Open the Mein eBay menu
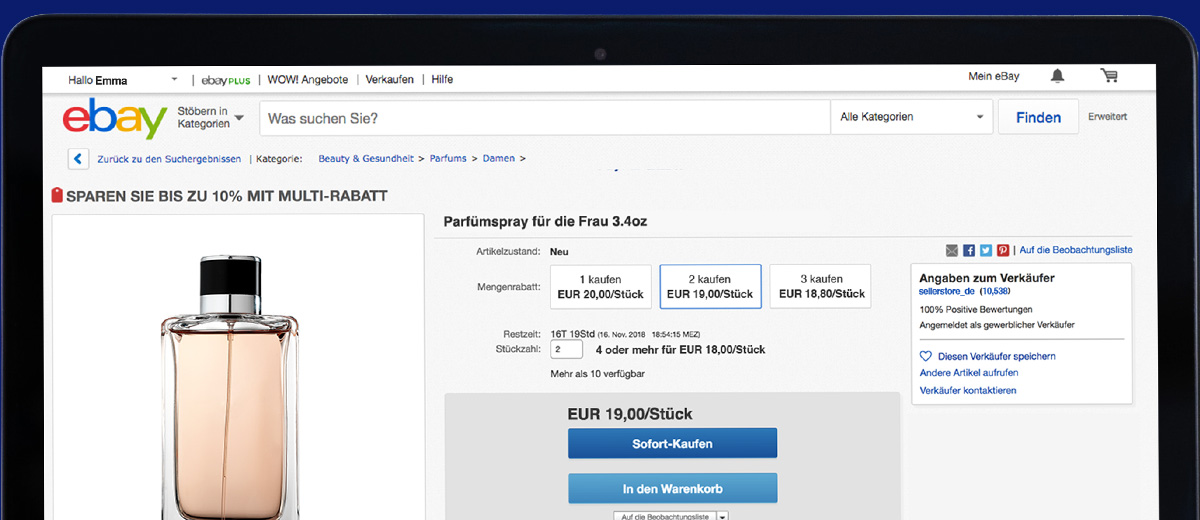The width and height of the screenshot is (1200, 520). pyautogui.click(x=994, y=77)
